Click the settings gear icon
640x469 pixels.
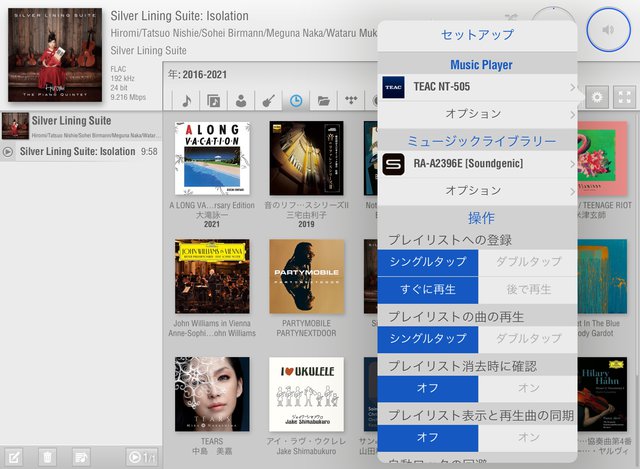tap(598, 98)
